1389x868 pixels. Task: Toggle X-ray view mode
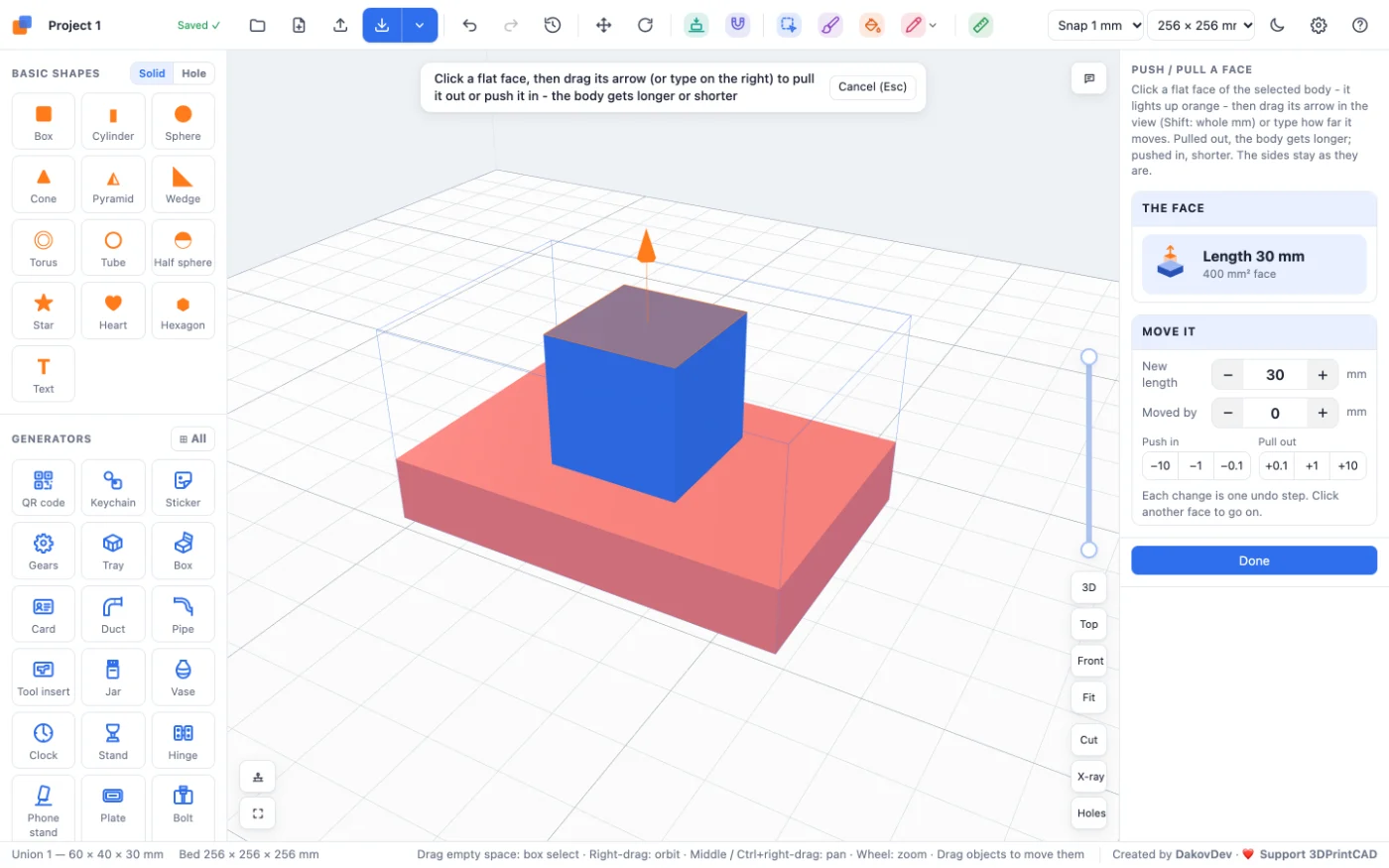click(x=1090, y=777)
